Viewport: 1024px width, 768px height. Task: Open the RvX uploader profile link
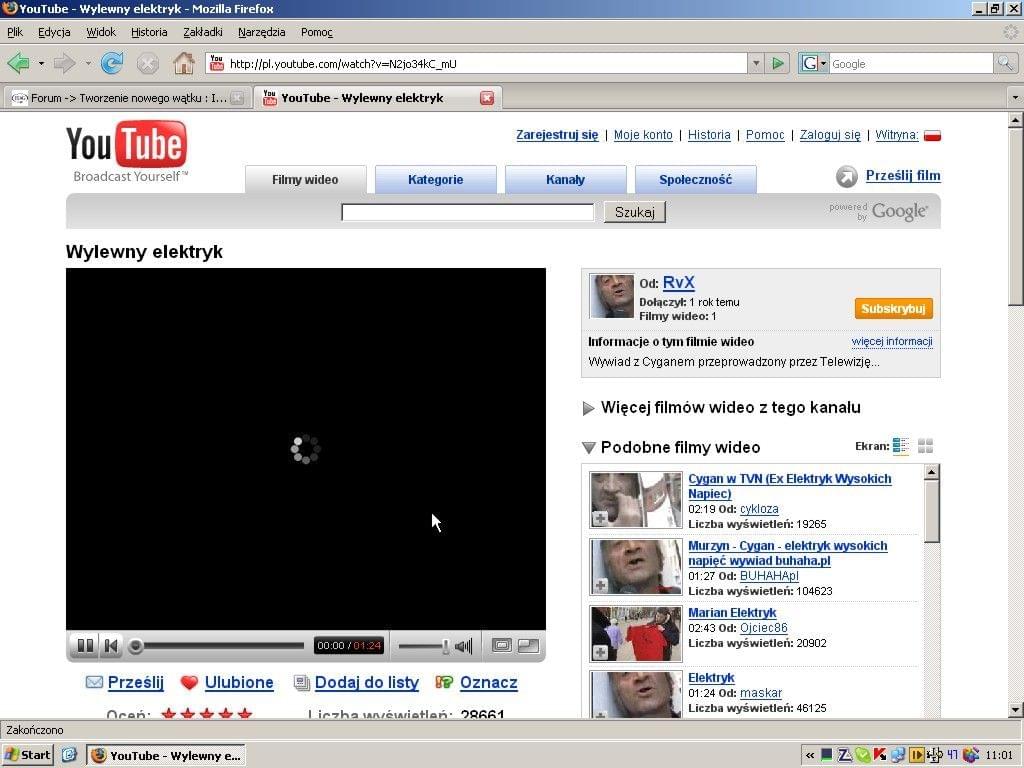[x=679, y=283]
